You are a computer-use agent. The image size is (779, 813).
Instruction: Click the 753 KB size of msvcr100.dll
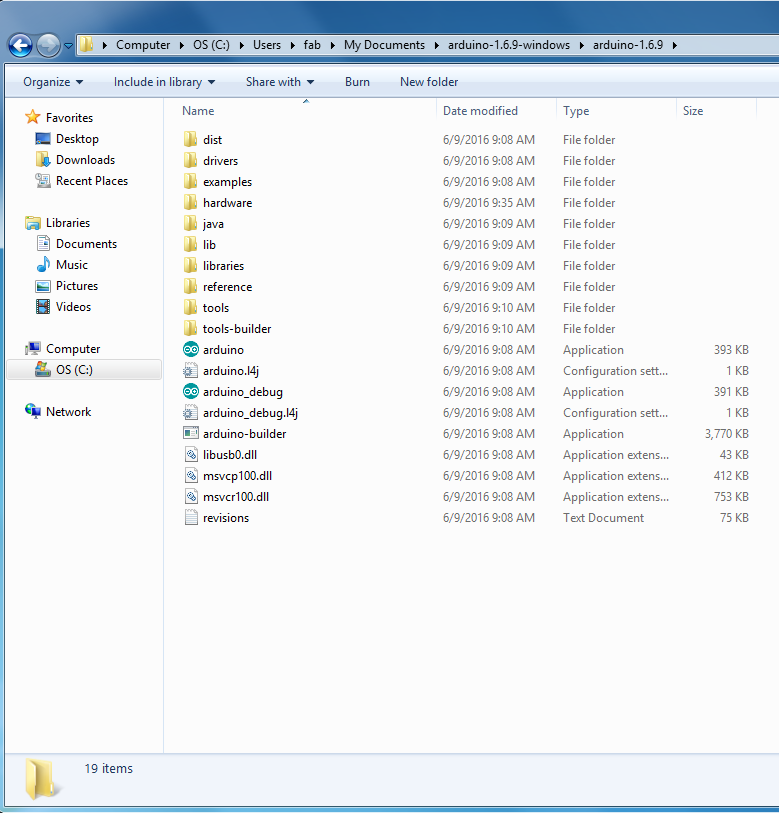tap(731, 497)
